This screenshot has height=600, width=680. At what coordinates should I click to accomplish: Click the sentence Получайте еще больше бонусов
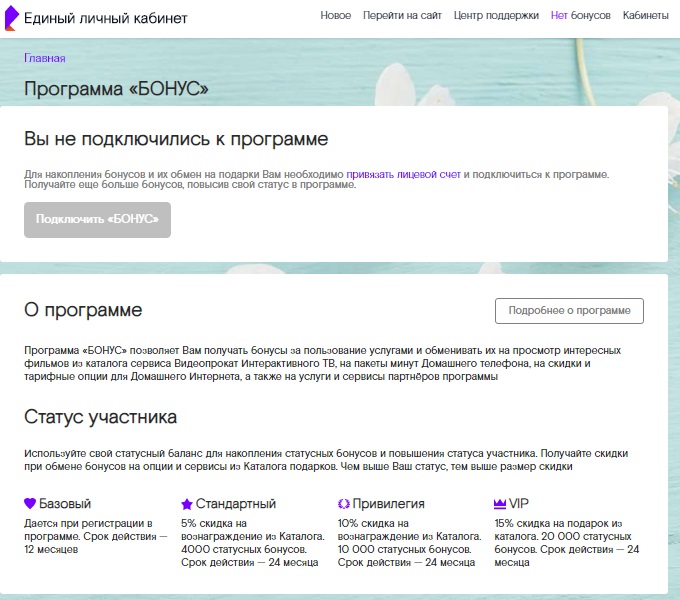[x=190, y=185]
